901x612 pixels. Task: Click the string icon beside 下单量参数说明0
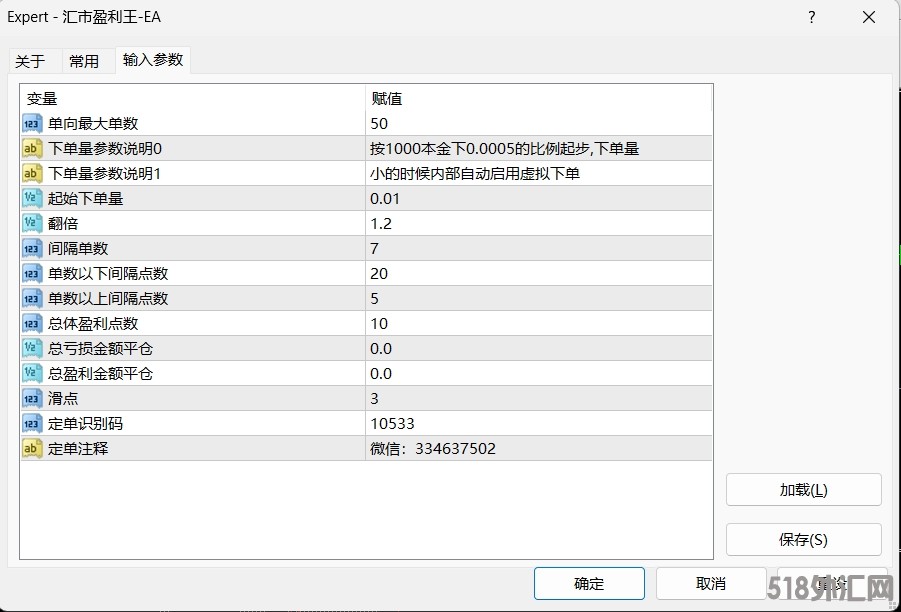point(32,148)
